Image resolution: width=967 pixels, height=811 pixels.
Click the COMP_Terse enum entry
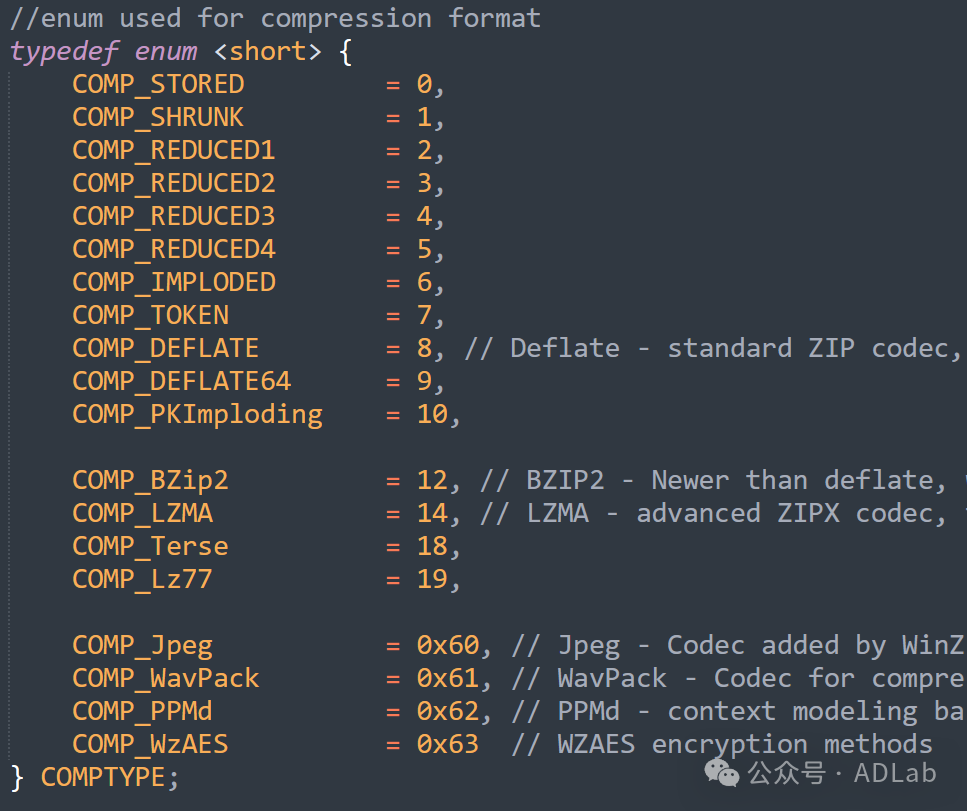(x=150, y=546)
